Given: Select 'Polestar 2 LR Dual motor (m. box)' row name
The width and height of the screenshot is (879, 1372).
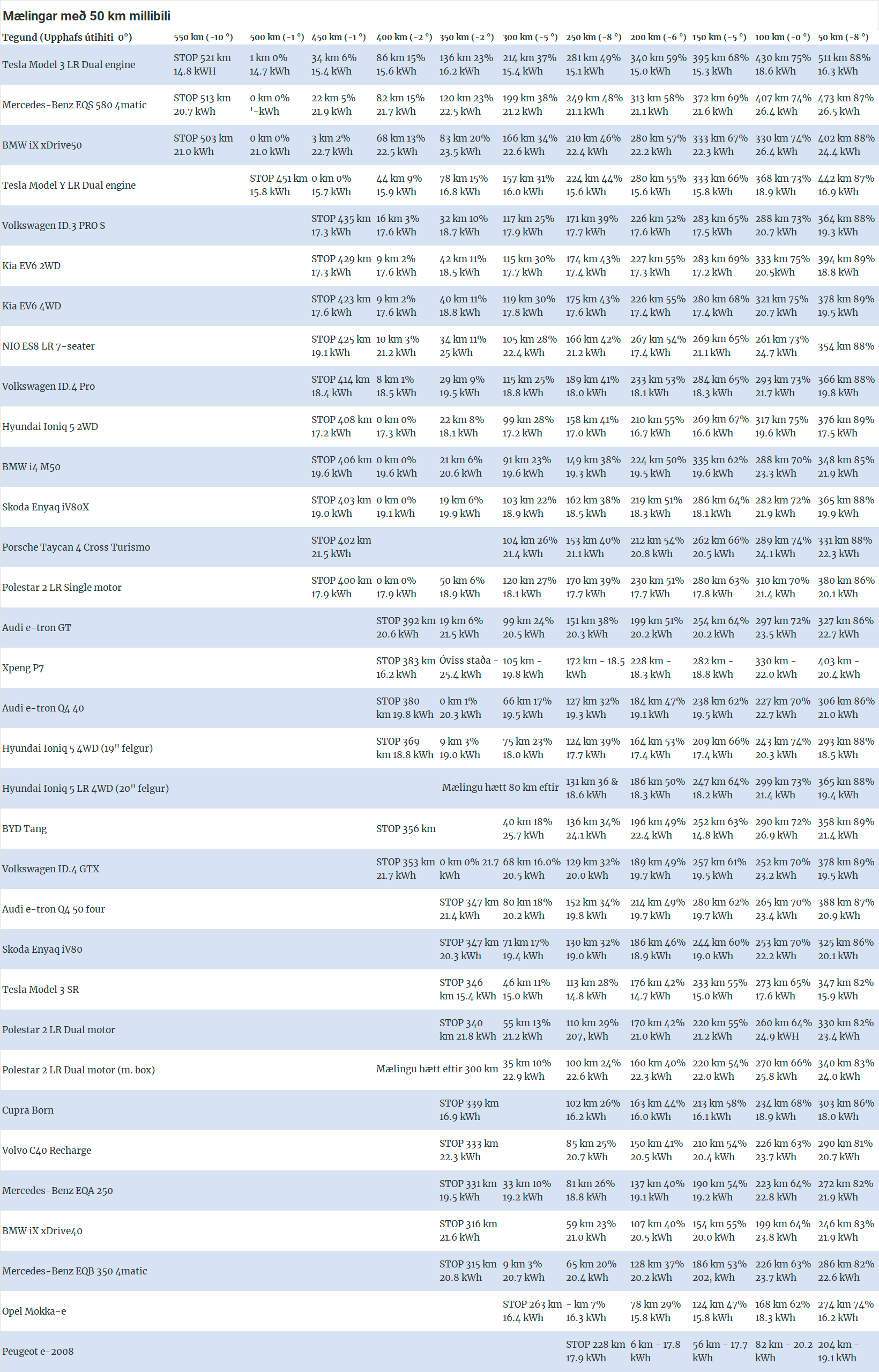Looking at the screenshot, I should 79,1070.
